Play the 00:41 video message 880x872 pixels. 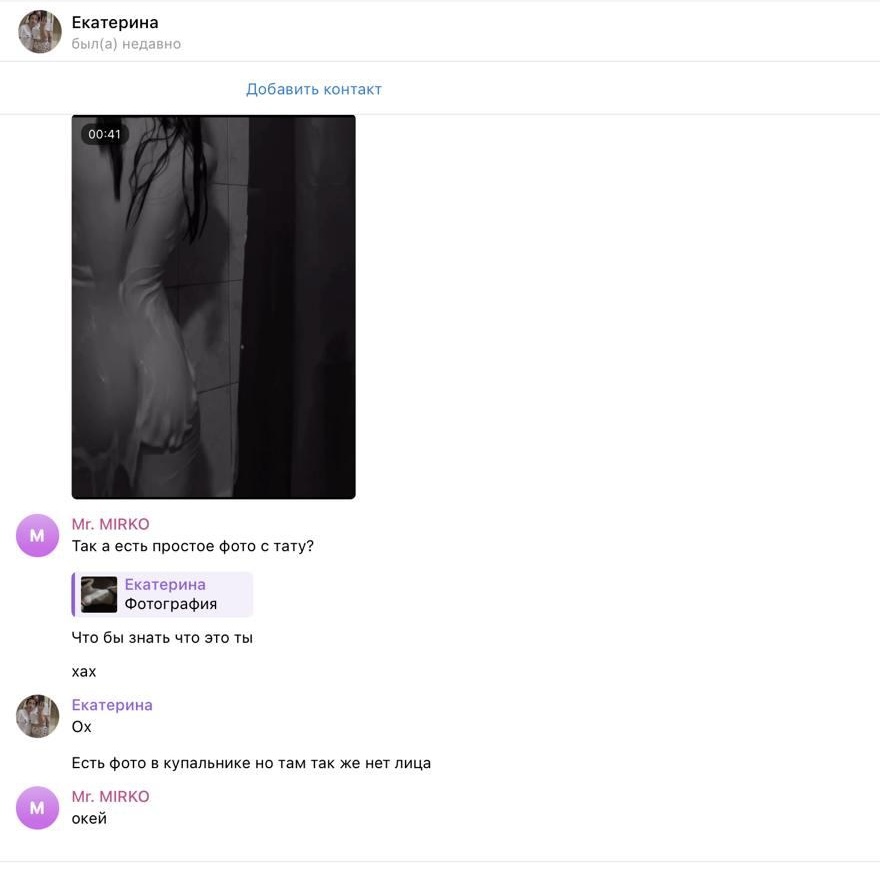[x=213, y=307]
